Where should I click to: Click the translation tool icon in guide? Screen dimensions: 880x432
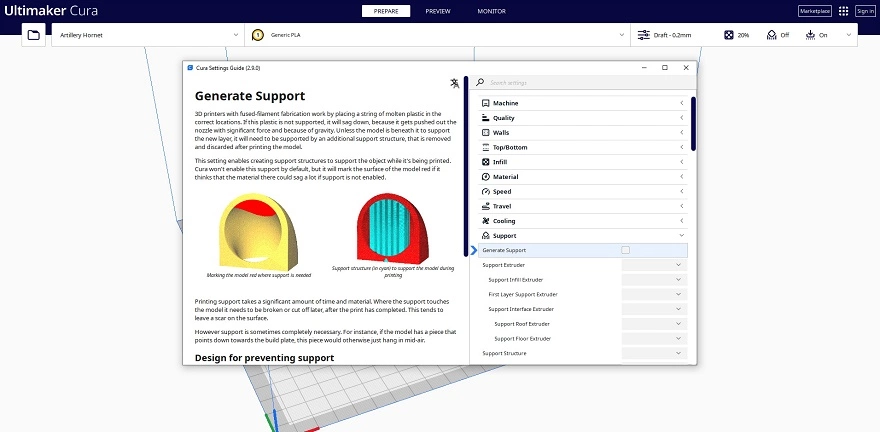pos(455,83)
